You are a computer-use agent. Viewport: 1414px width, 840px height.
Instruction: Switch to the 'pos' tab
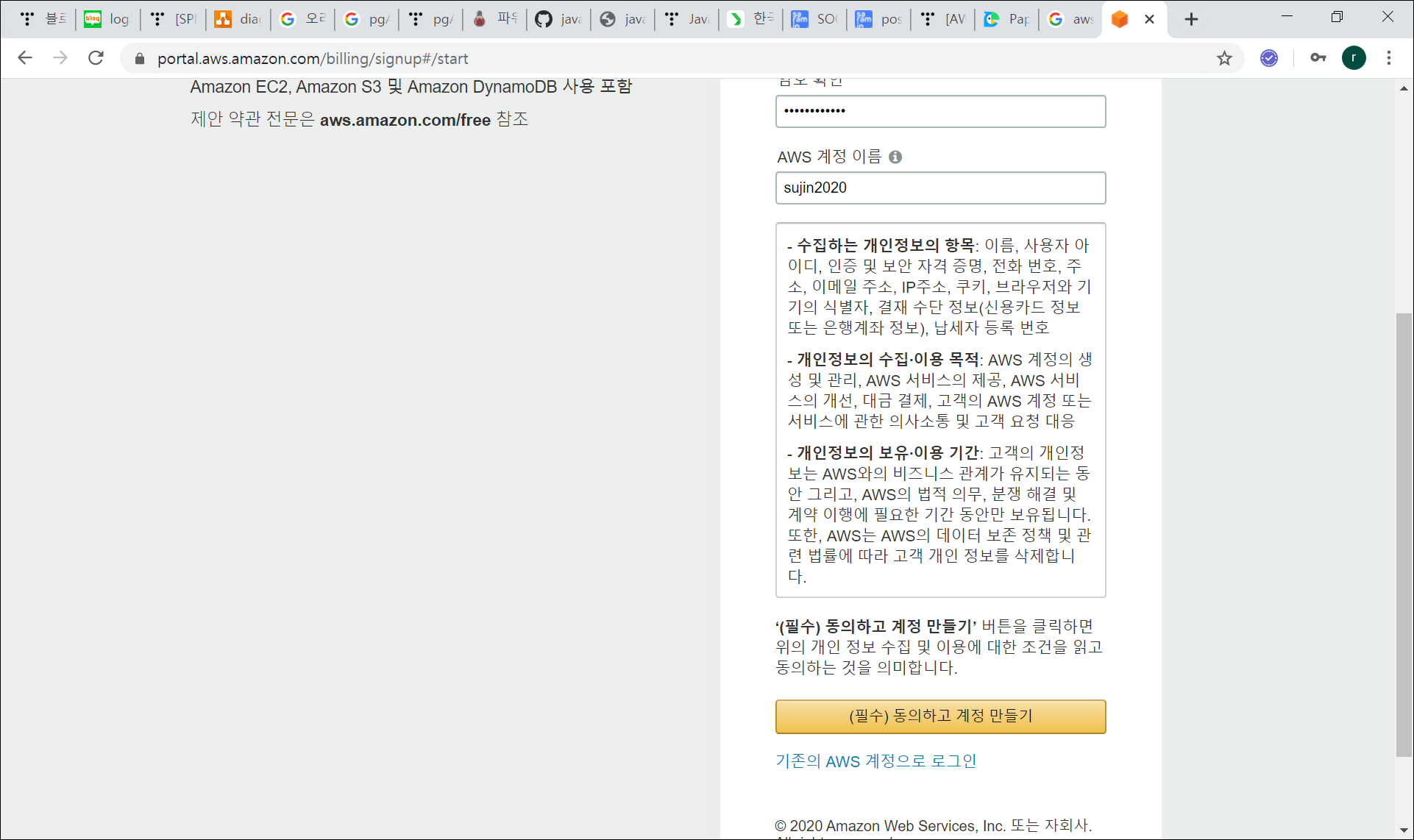tap(878, 20)
